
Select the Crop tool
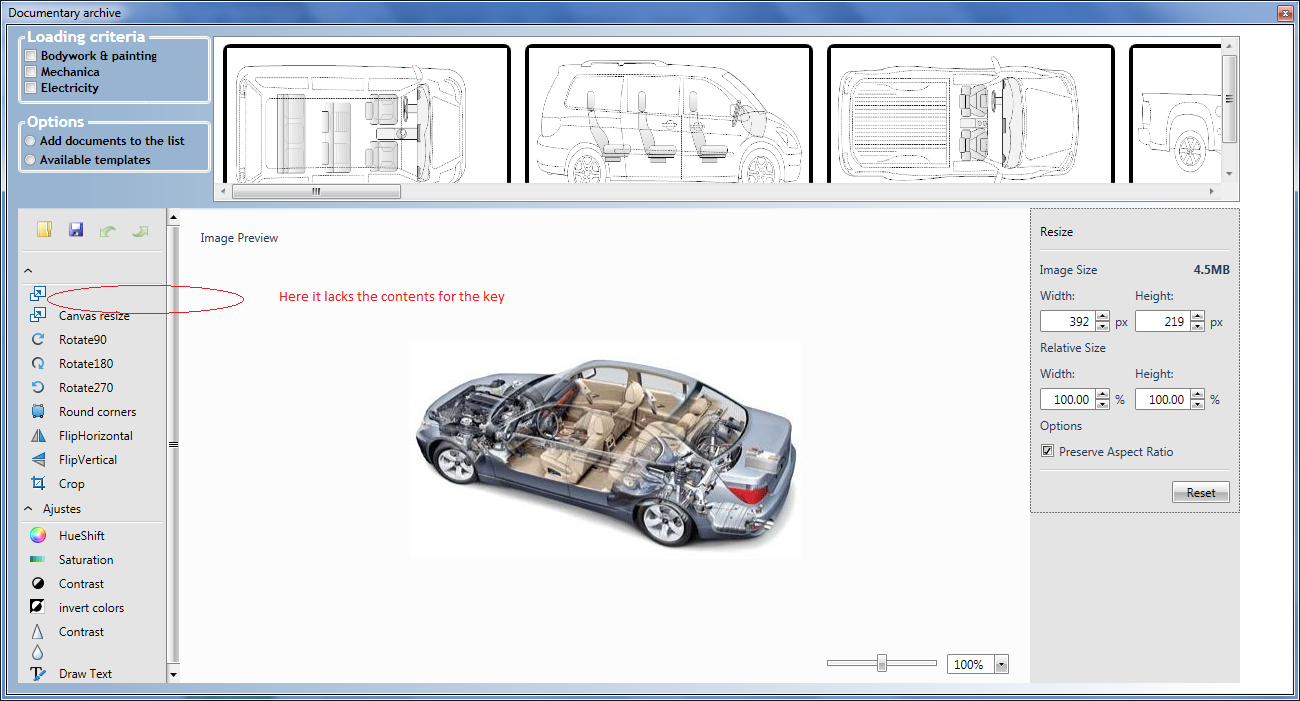click(71, 484)
